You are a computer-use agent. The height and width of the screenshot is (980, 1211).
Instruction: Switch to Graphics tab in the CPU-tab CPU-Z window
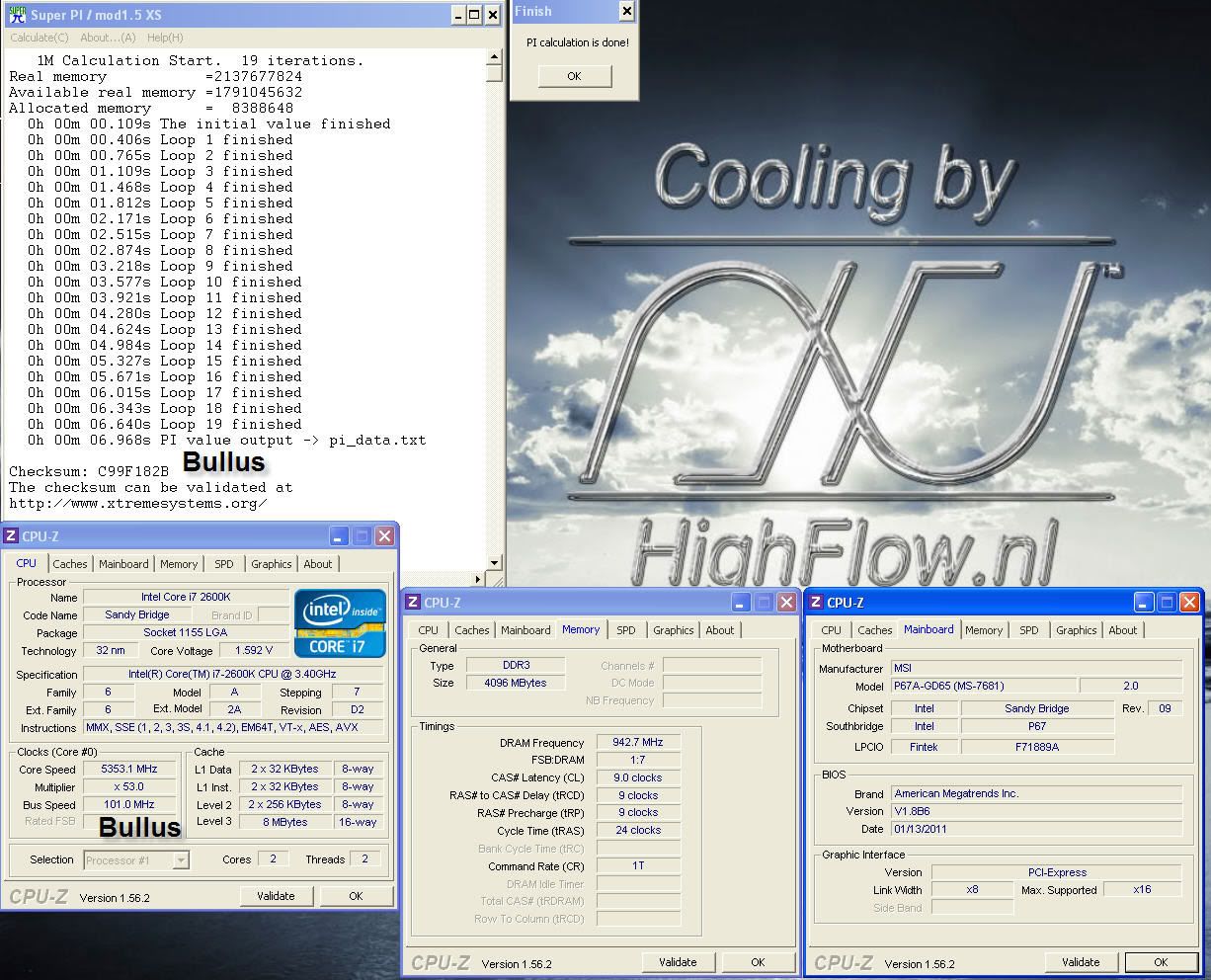coord(272,564)
